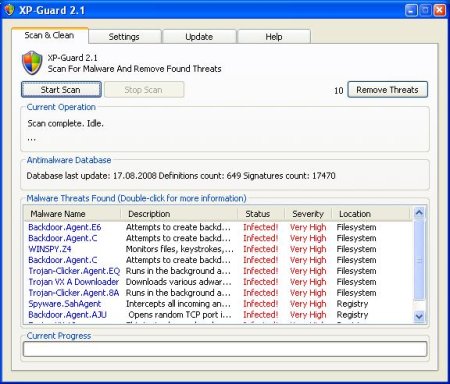Click the disabled Stop Scan button

click(144, 90)
